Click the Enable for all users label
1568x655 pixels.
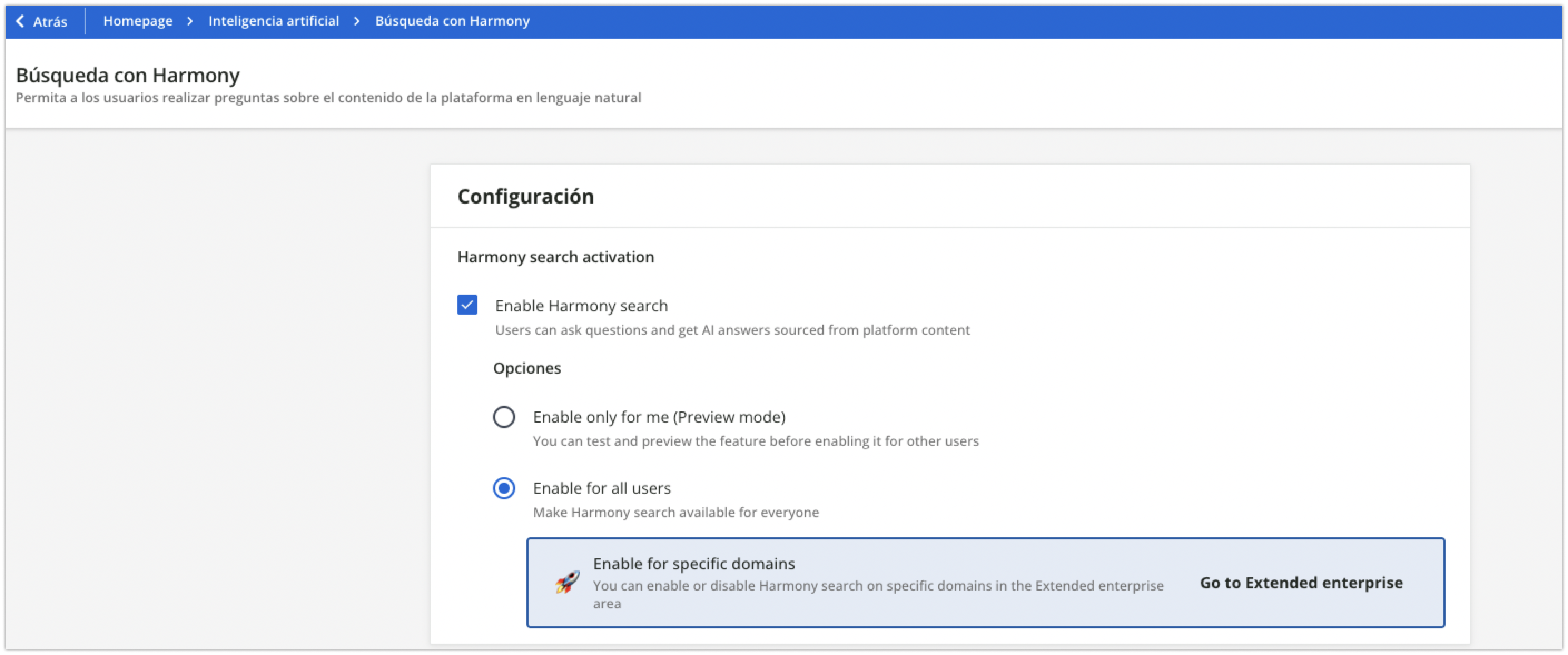coord(601,488)
